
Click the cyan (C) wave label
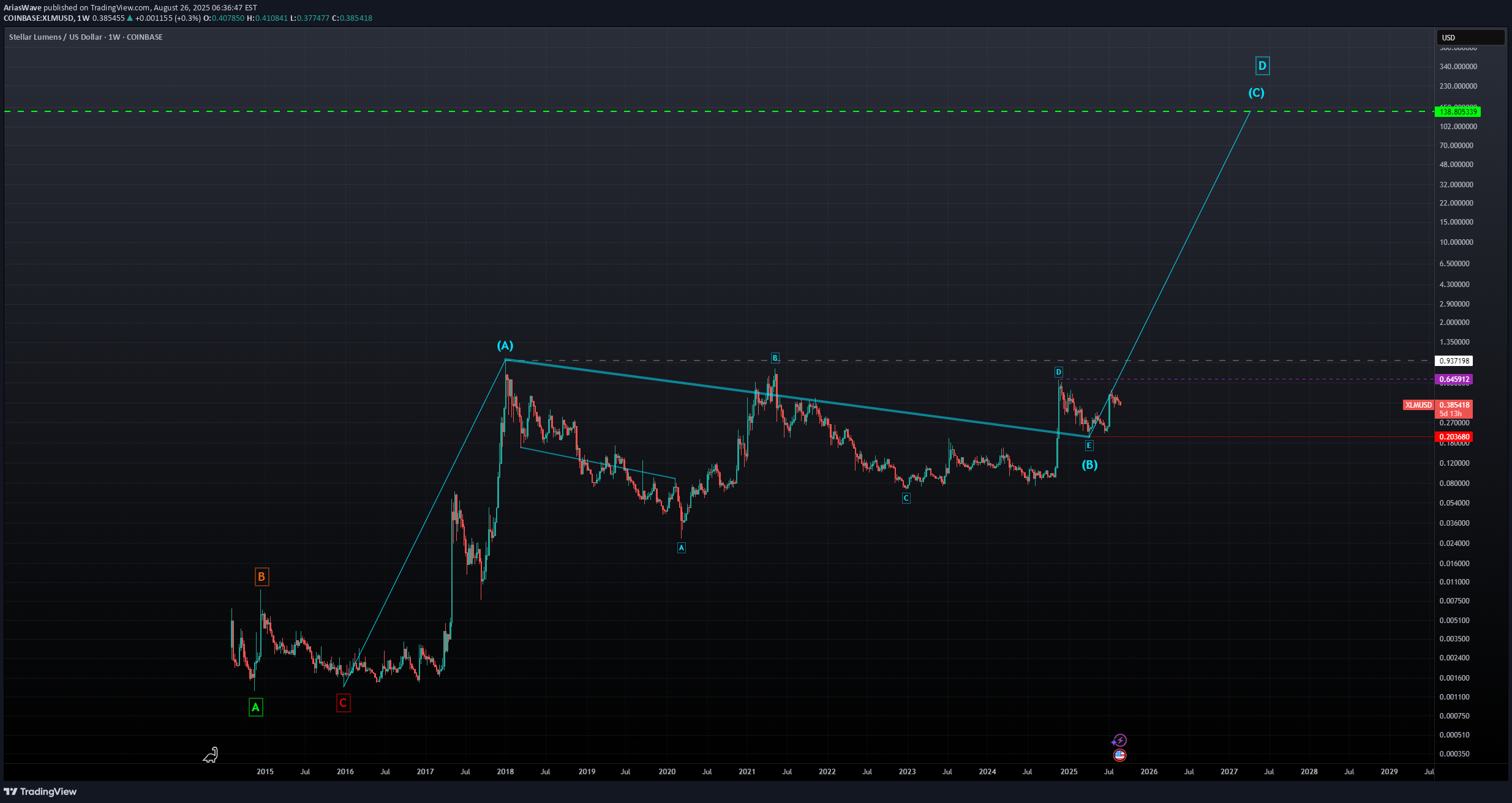(x=1257, y=92)
